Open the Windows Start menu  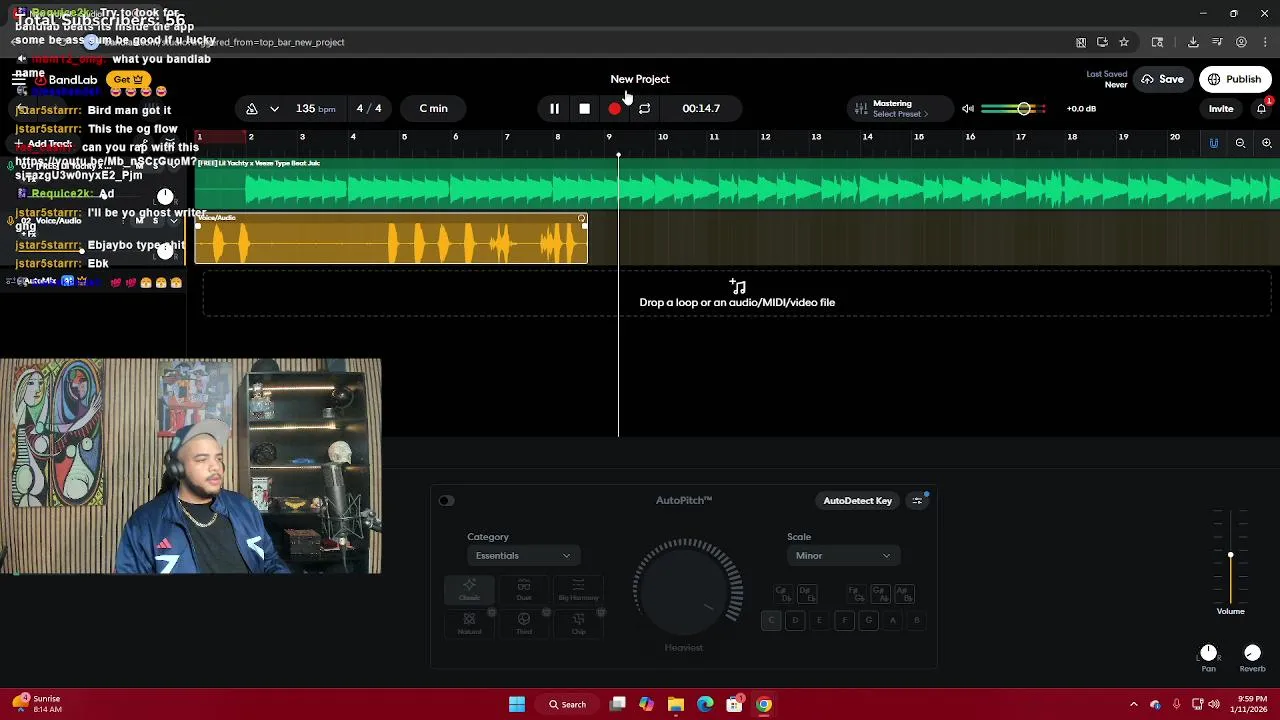517,704
